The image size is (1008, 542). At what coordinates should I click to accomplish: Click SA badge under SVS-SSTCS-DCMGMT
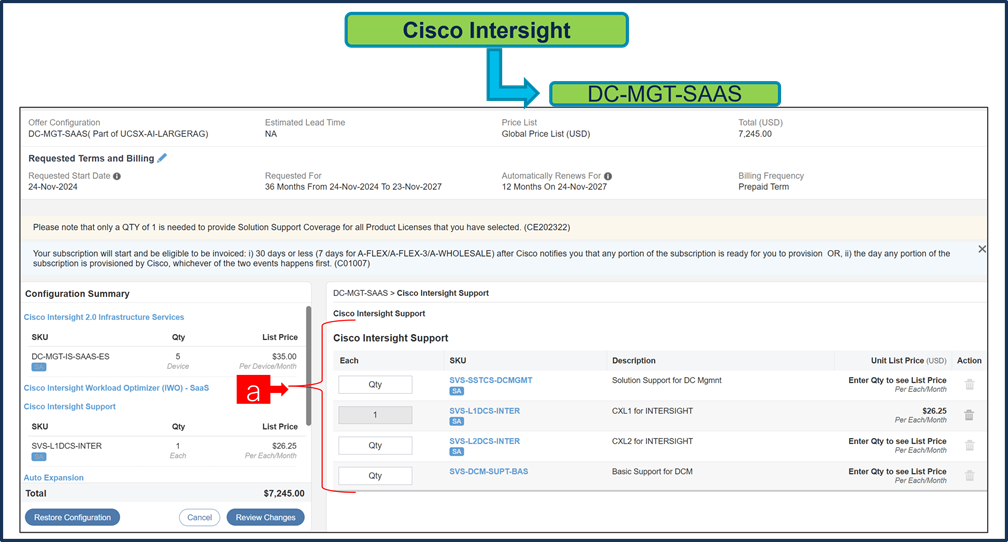coord(456,391)
